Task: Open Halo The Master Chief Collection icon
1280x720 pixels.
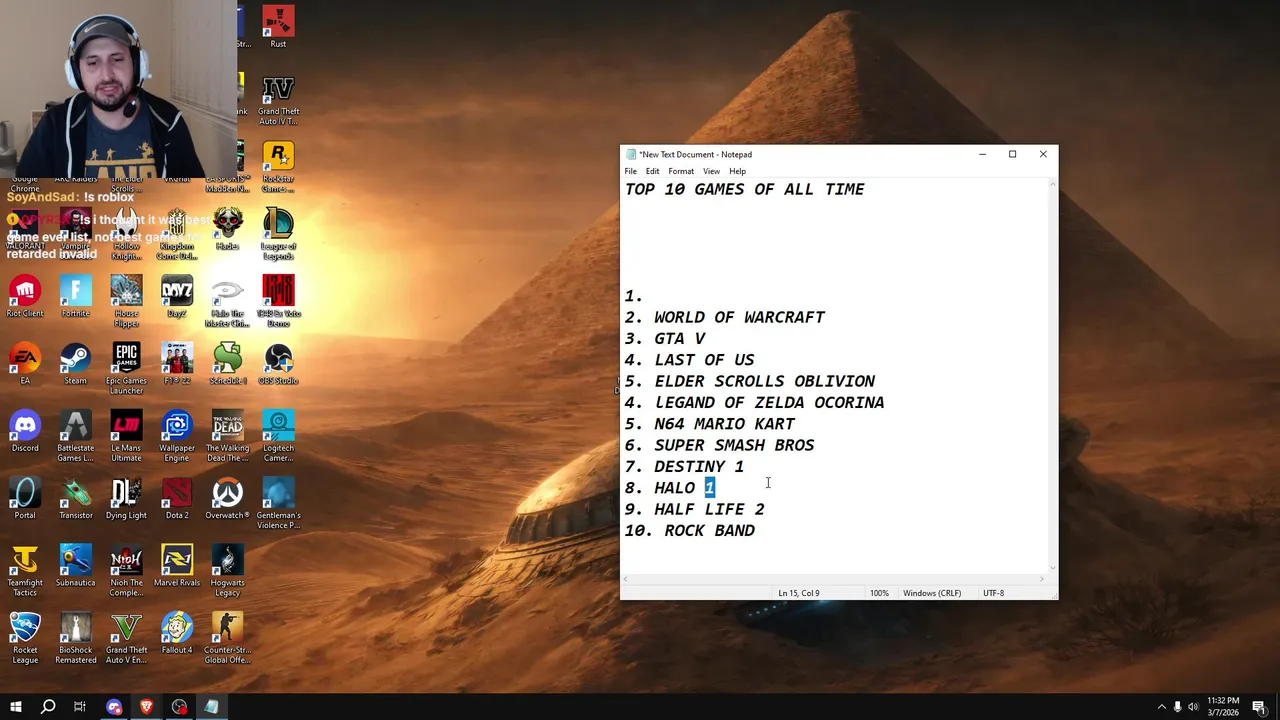Action: pos(227,302)
